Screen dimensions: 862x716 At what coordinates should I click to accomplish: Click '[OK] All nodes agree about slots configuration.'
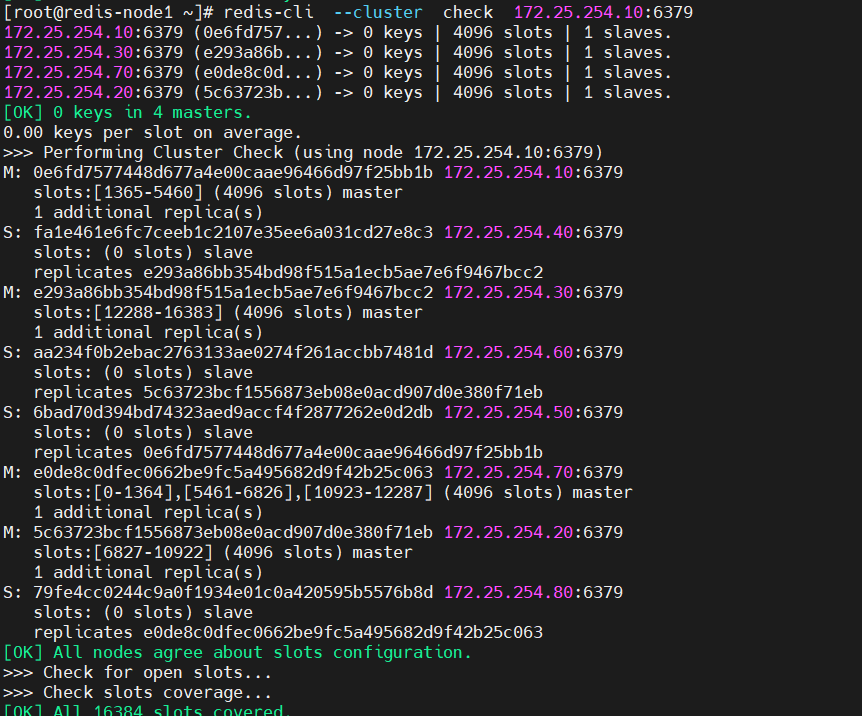237,653
